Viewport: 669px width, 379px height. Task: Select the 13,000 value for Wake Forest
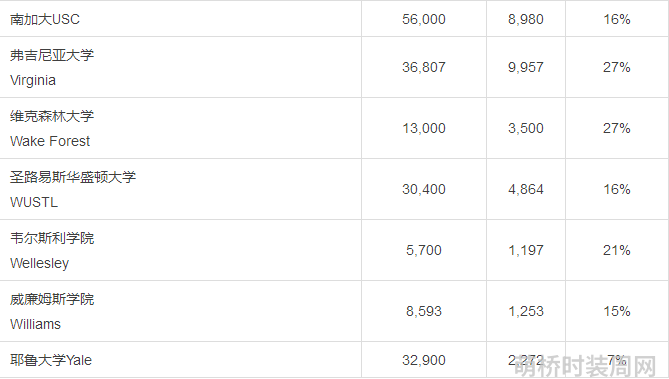point(424,128)
